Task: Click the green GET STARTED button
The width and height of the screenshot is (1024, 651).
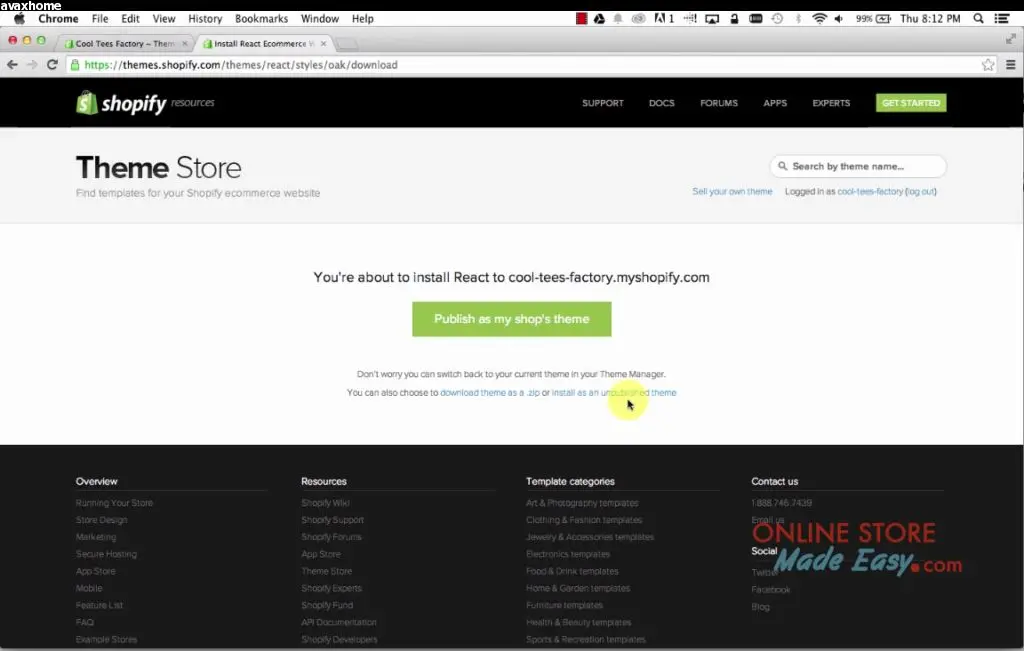Action: click(x=911, y=103)
